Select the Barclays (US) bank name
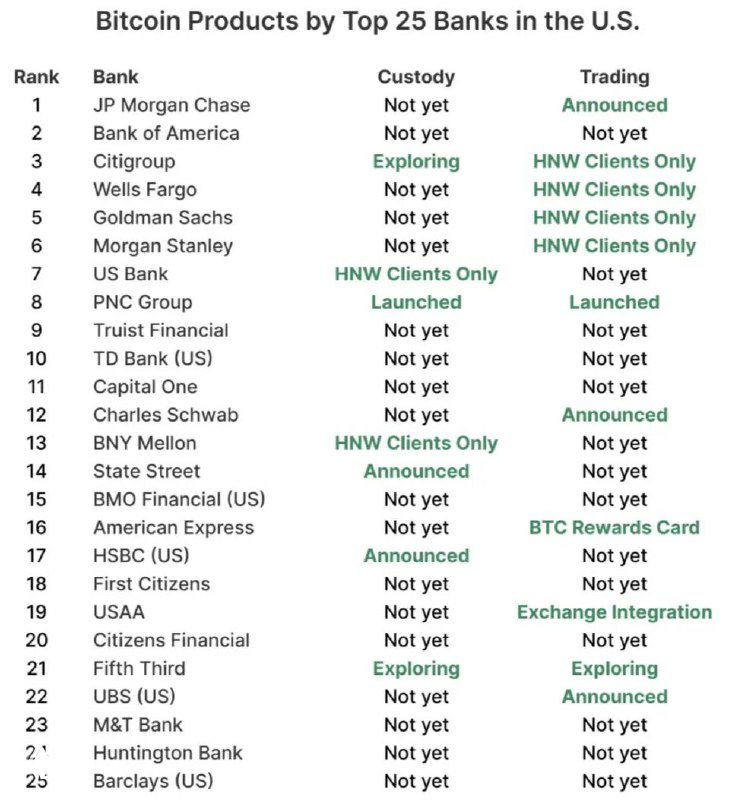This screenshot has height=800, width=729. 153,781
